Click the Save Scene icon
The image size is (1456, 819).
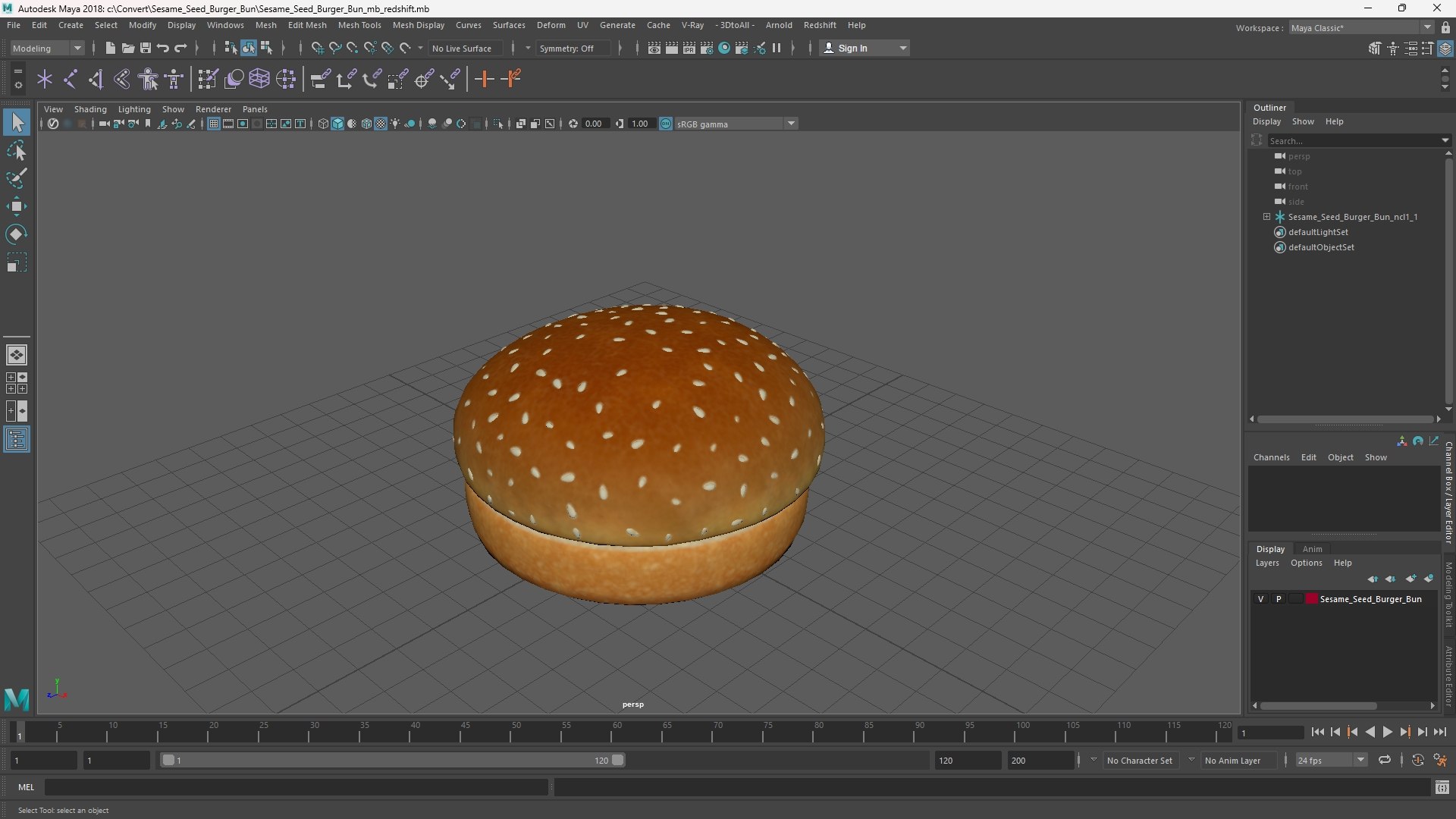point(146,48)
